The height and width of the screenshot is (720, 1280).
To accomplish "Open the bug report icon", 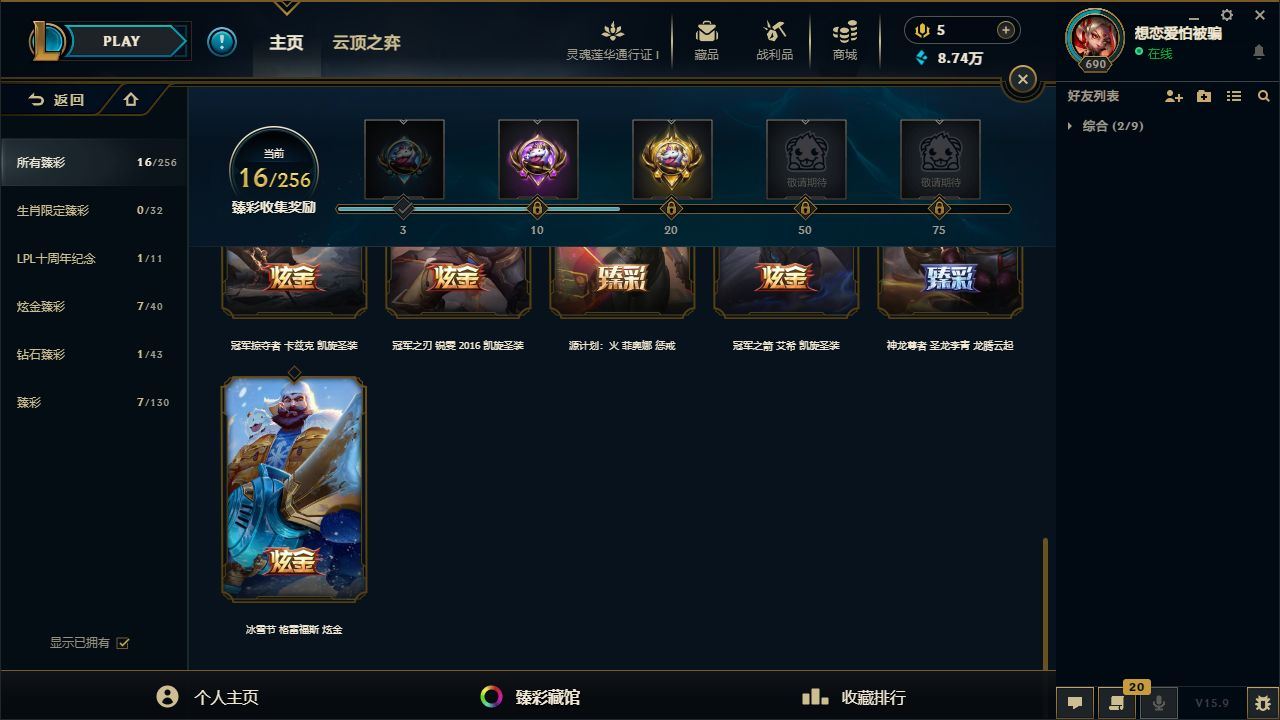I will pyautogui.click(x=1262, y=702).
